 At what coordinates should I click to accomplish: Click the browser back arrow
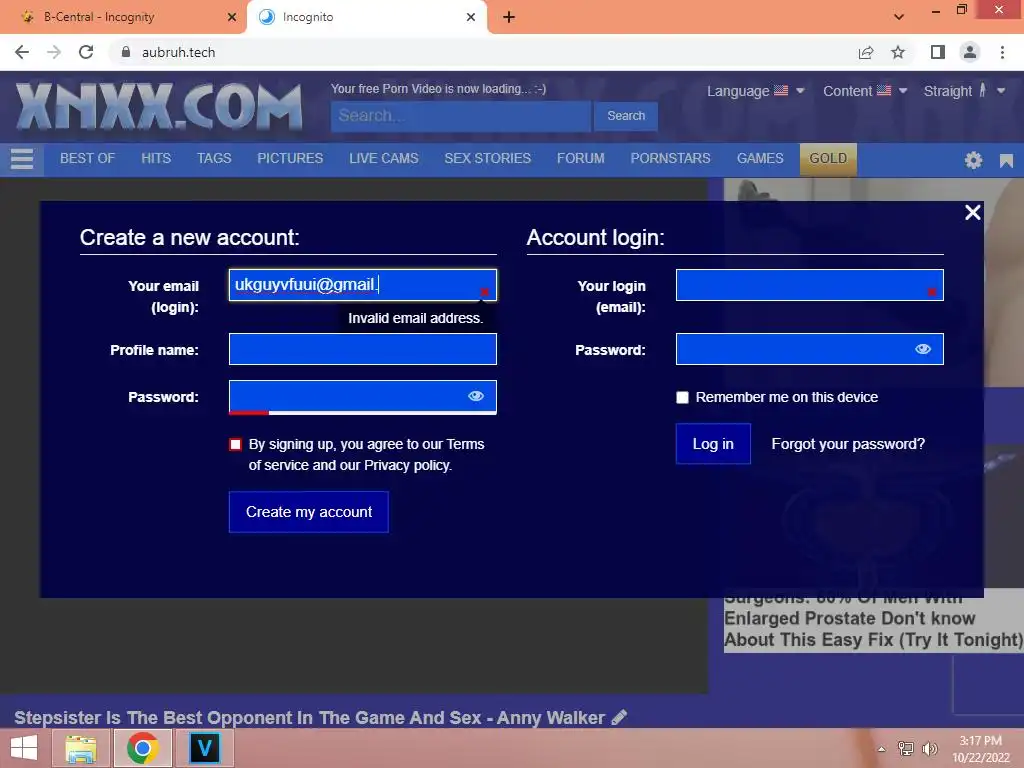click(x=22, y=52)
